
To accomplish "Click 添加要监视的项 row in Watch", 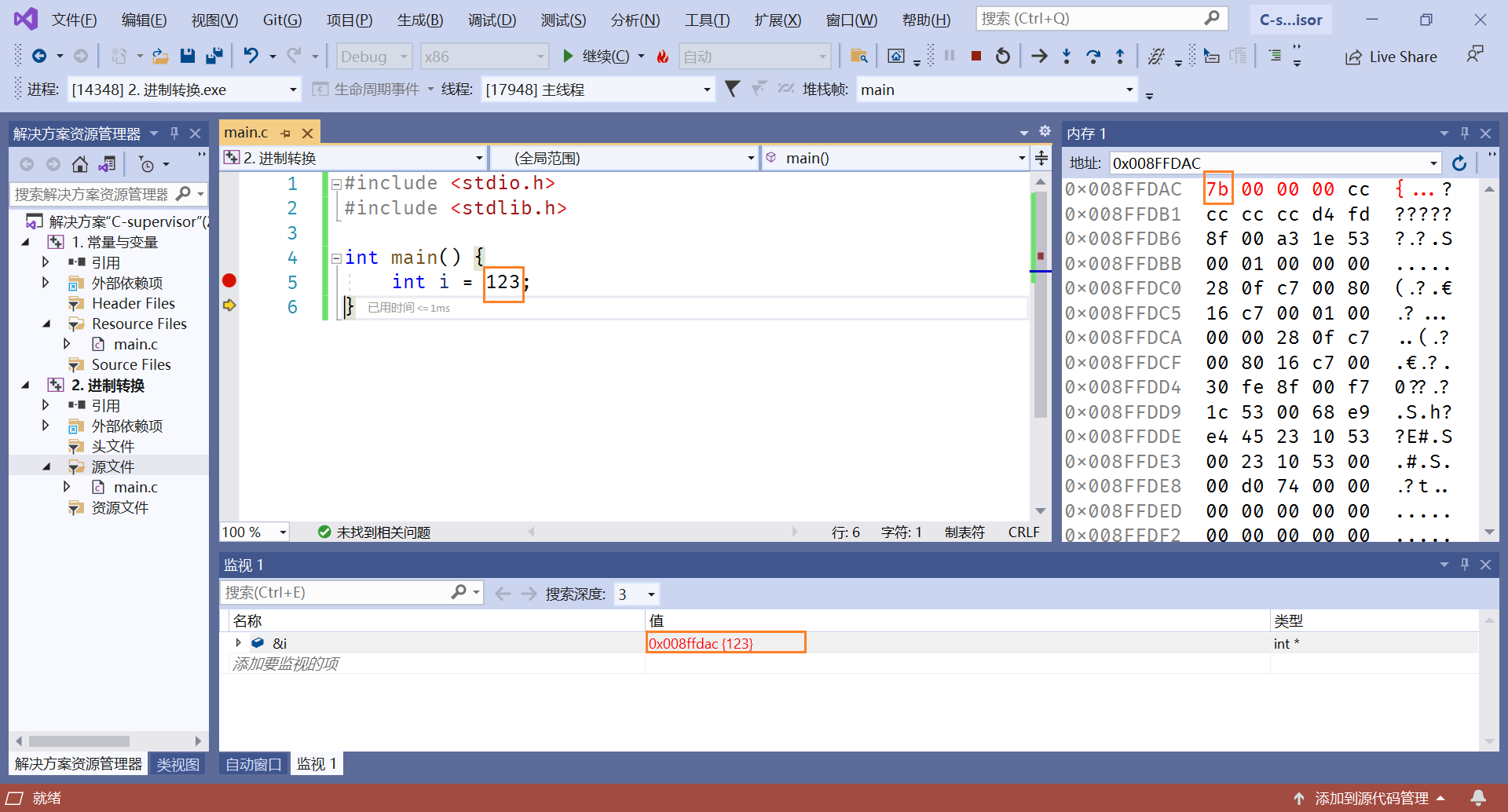I will point(285,664).
